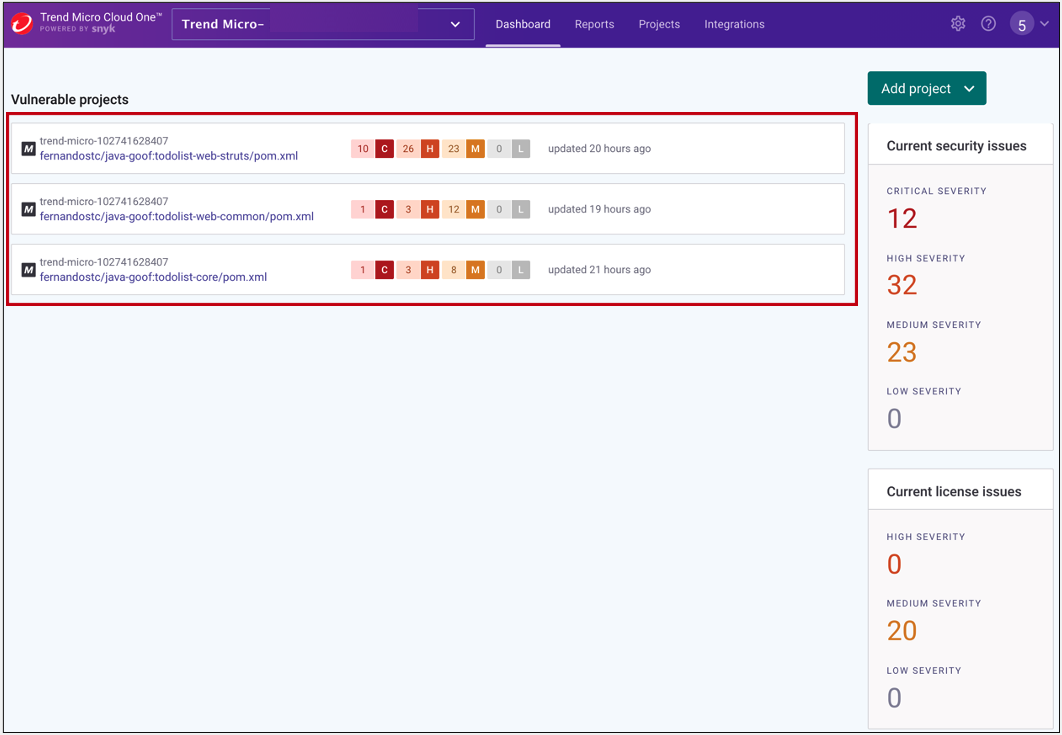Screen dimensions: 1062x735
Task: Click the Add project button
Action: coord(927,88)
